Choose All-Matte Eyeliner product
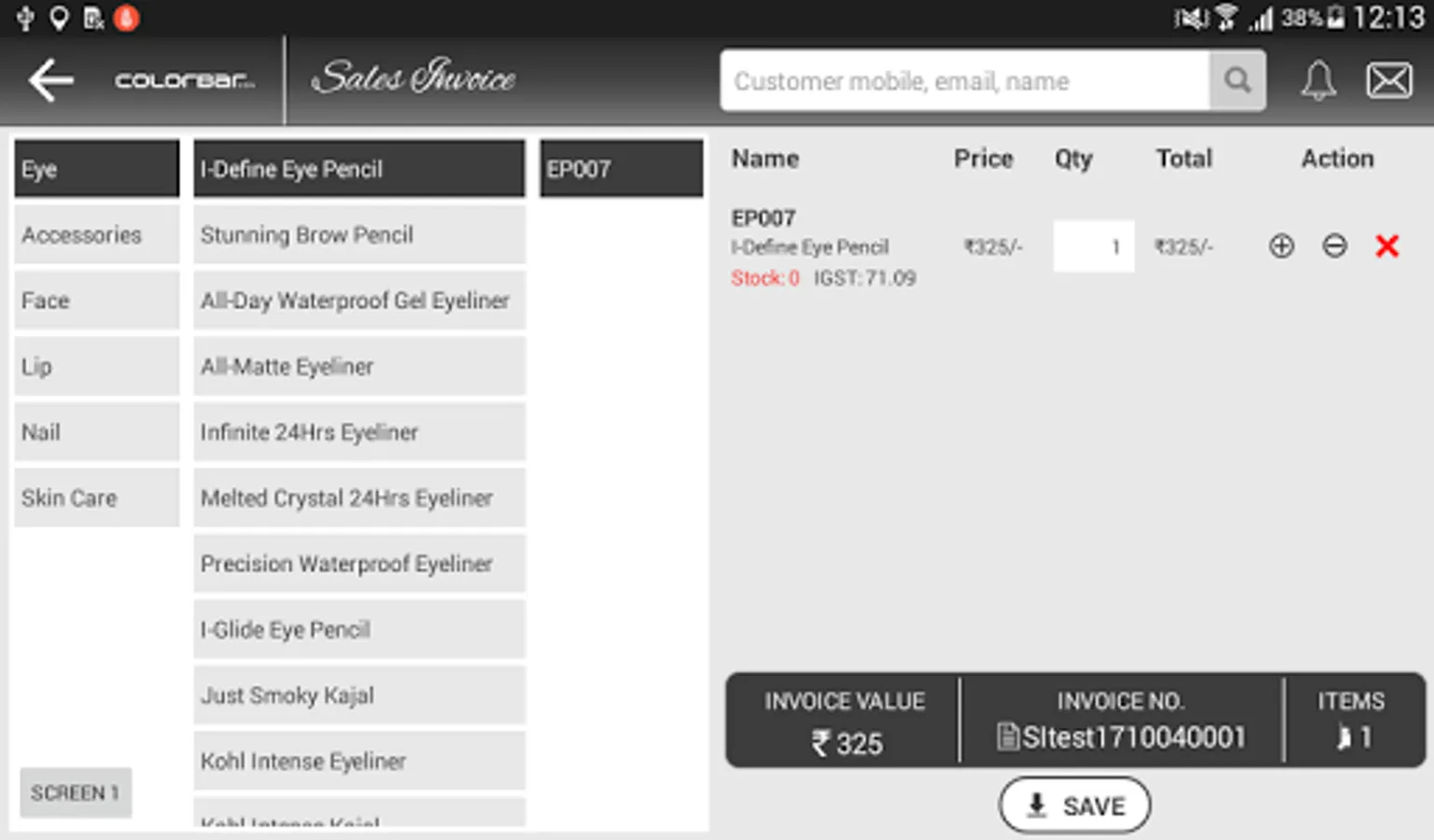The image size is (1434, 840). coord(359,367)
